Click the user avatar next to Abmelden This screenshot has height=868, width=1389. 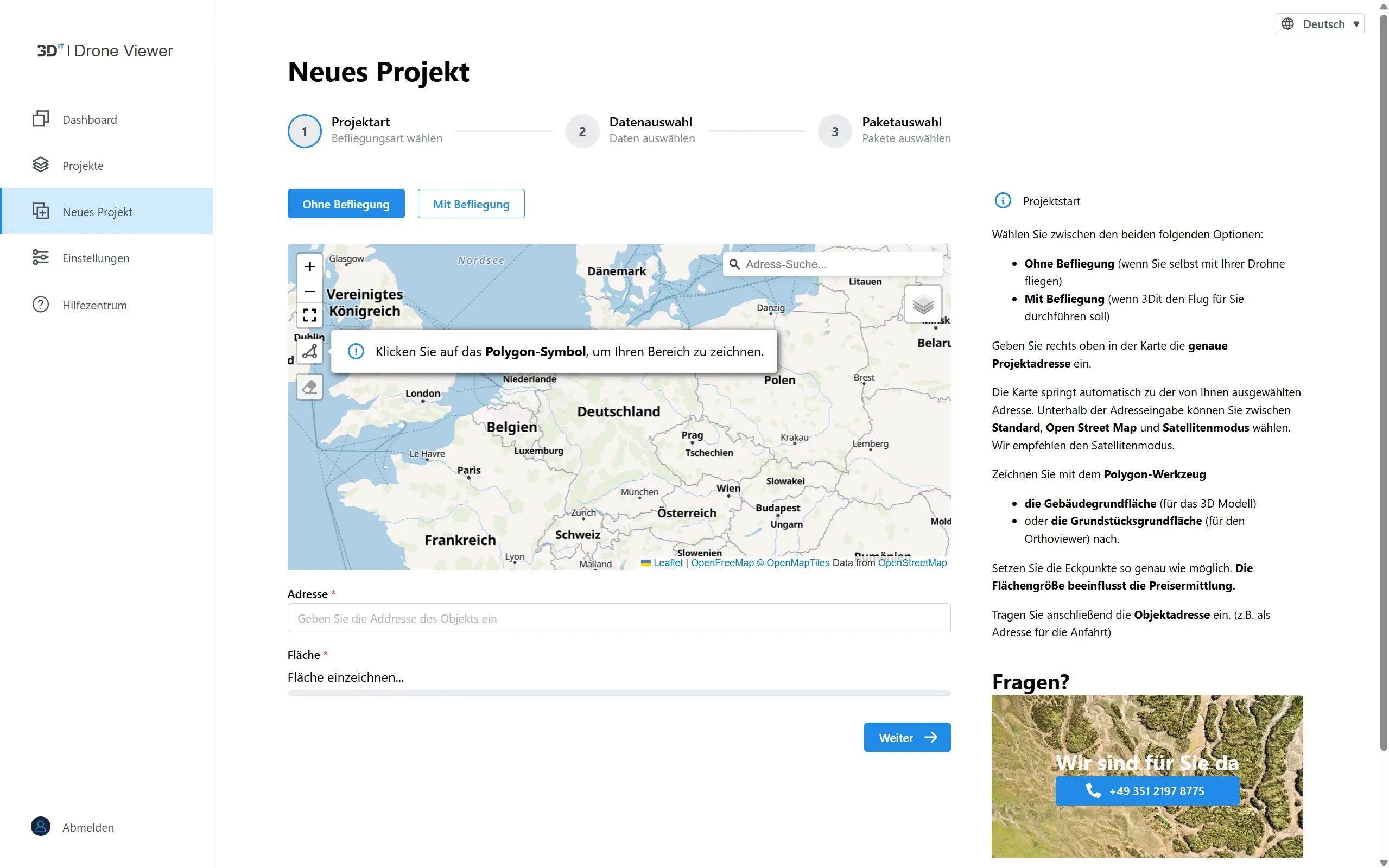(x=41, y=826)
